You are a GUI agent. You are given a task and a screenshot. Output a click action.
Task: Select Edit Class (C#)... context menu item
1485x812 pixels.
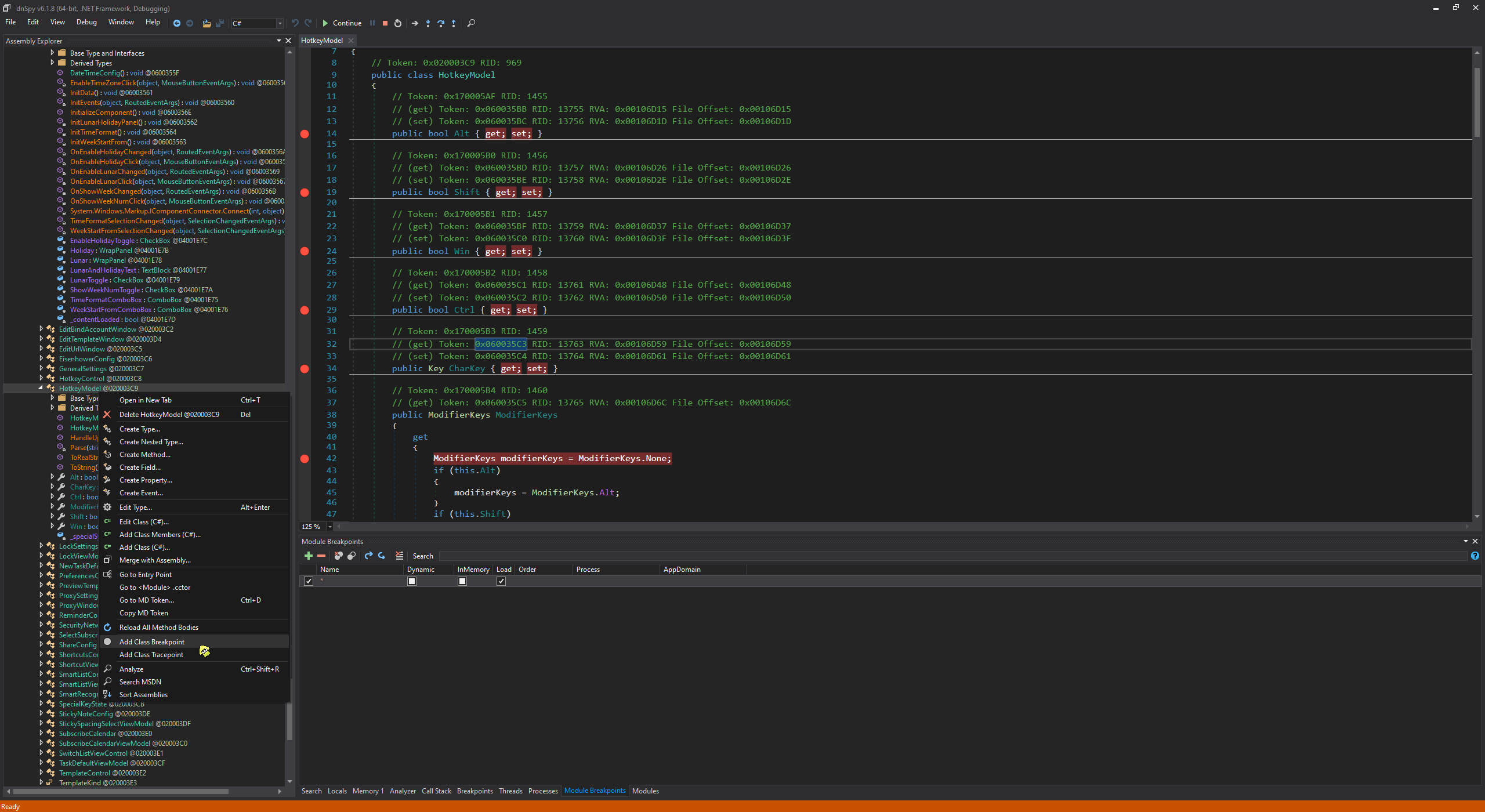[194, 522]
